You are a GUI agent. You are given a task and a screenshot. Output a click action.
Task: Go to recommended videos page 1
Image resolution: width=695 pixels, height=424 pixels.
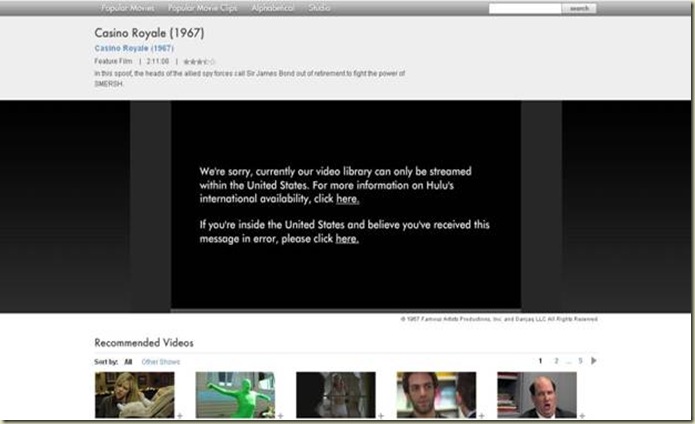(540, 361)
